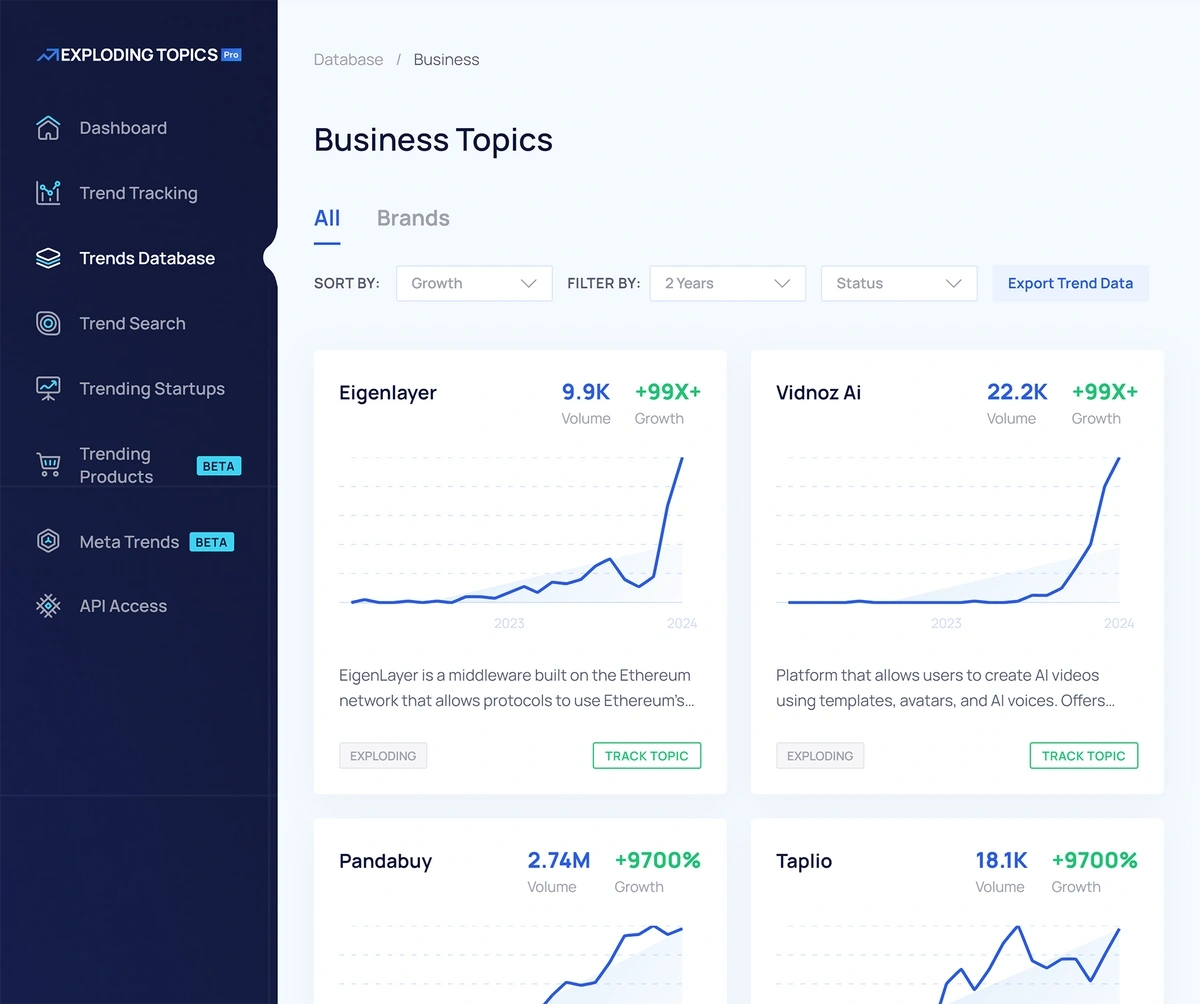Click the Trending Products cart icon
The image size is (1200, 1004).
pyautogui.click(x=48, y=465)
